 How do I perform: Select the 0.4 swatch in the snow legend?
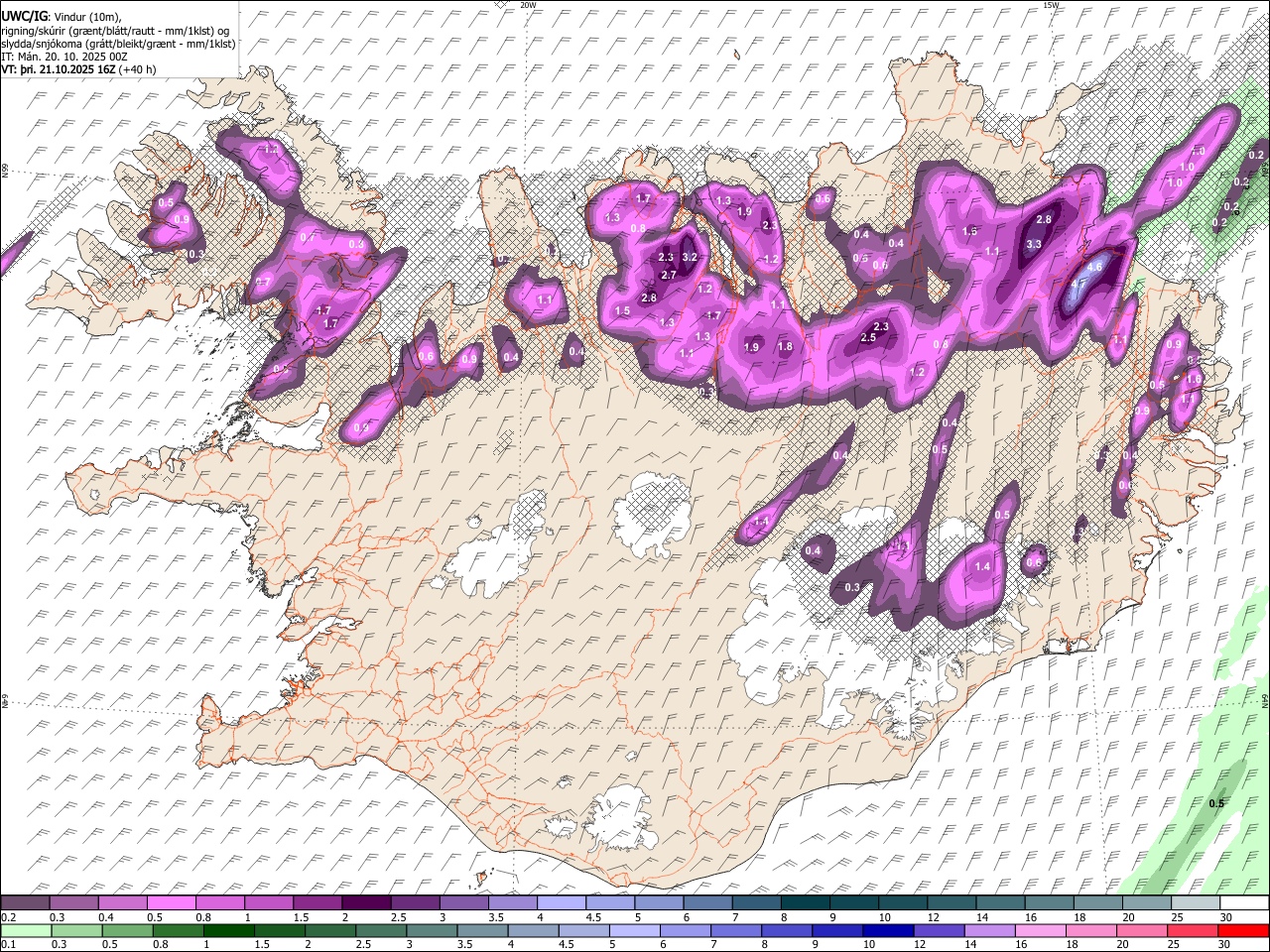tap(123, 903)
